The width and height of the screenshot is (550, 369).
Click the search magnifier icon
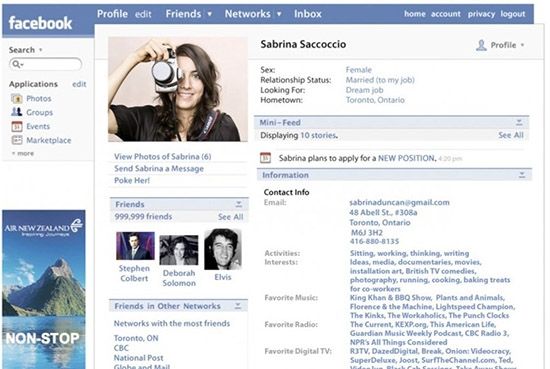click(x=16, y=64)
